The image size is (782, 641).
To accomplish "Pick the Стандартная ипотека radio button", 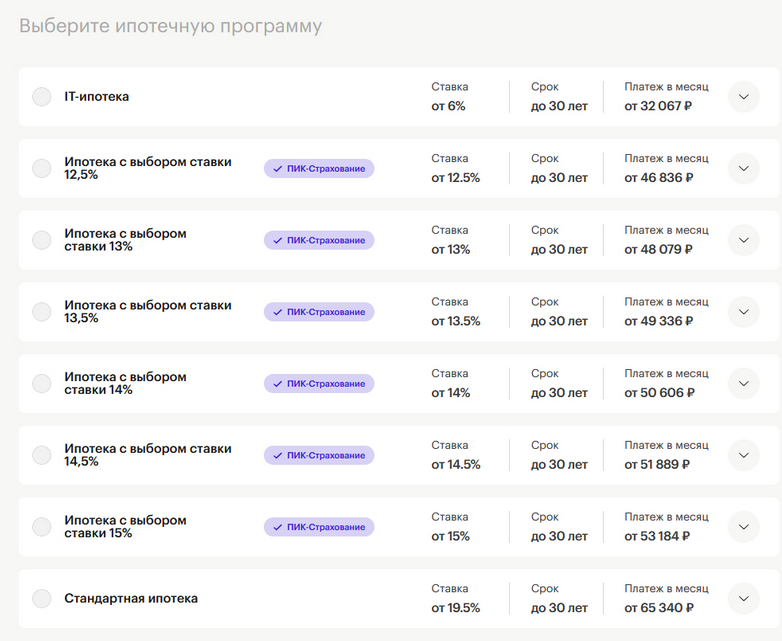I will pos(42,599).
